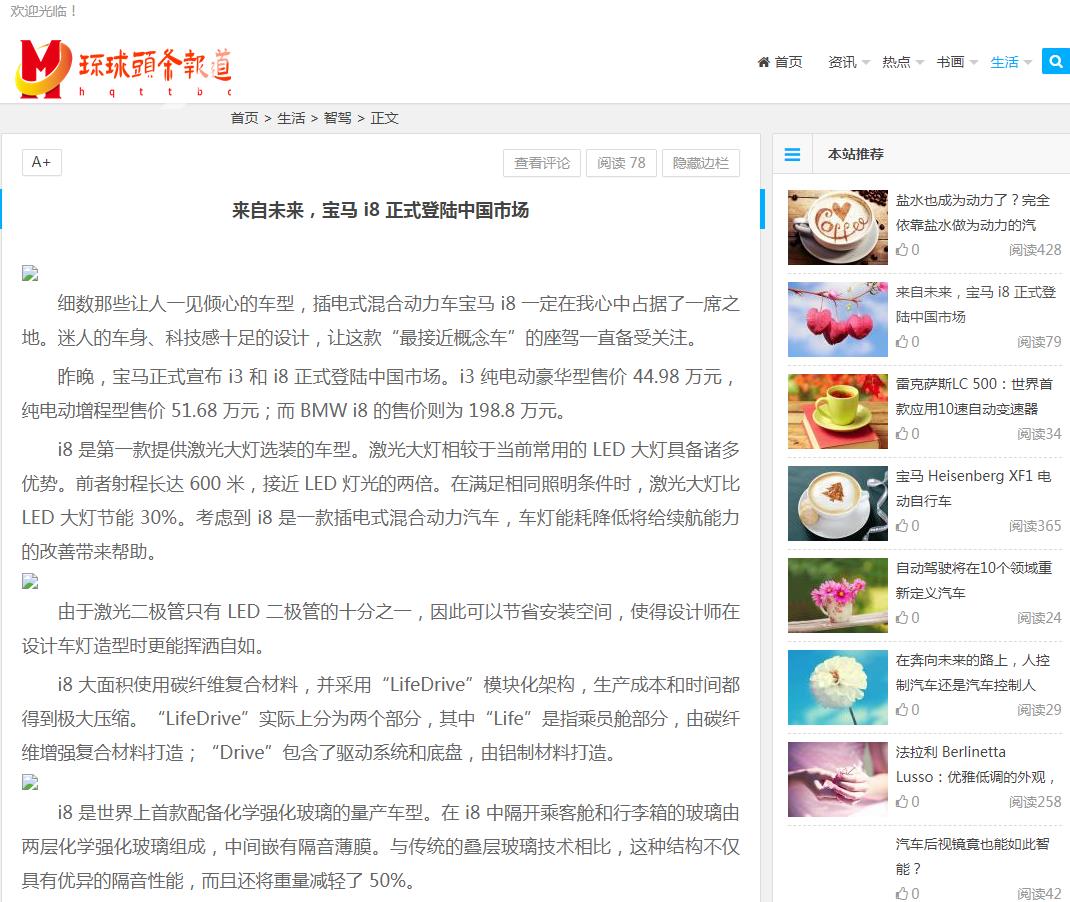1070x902 pixels.
Task: Open article 自动驾驶将在10个领域重新定义汽车
Action: click(974, 581)
